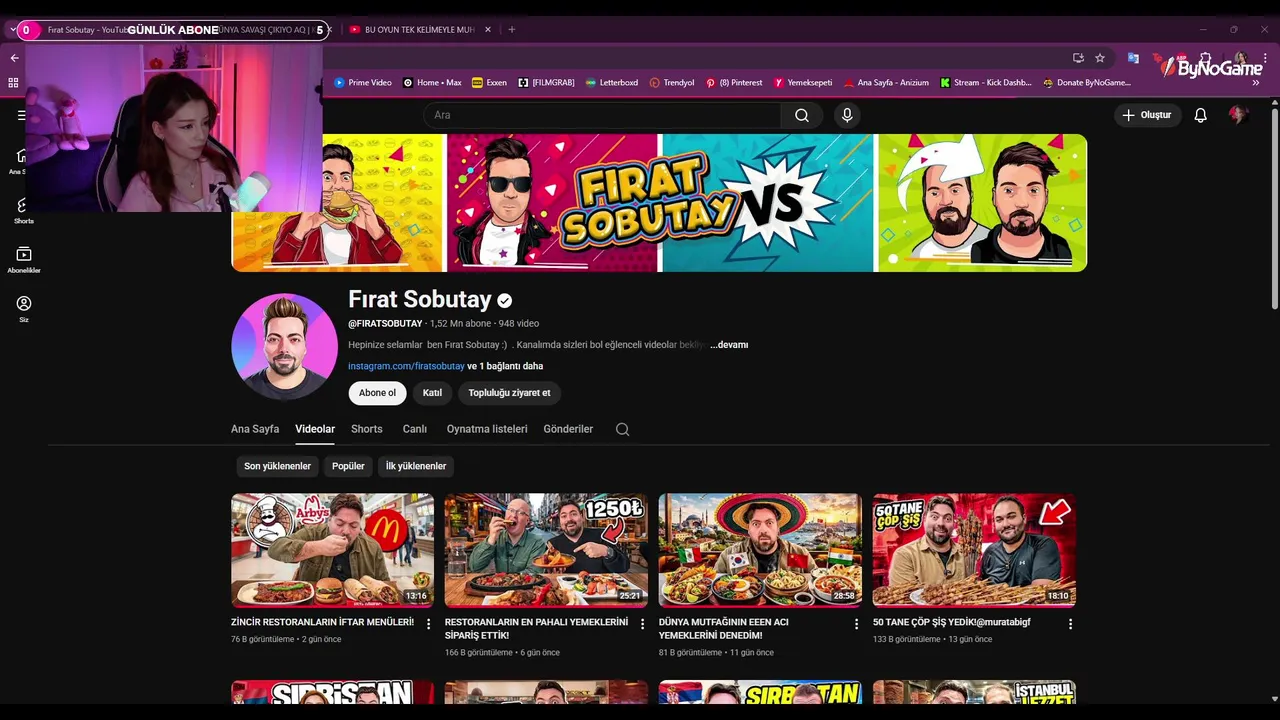
Task: Click the install app icon in address bar
Action: pos(1078,58)
